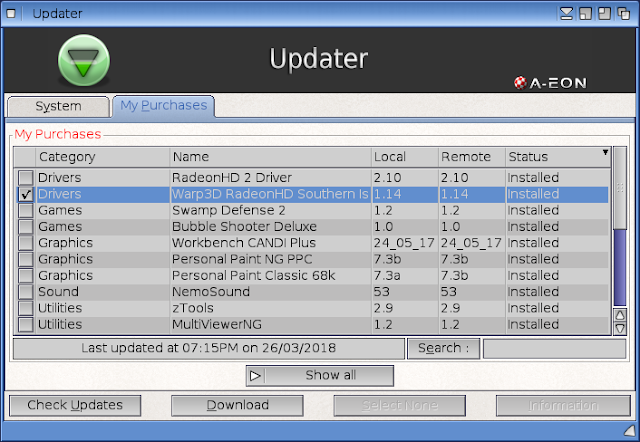Click the Search : button
The width and height of the screenshot is (640, 442).
(443, 349)
